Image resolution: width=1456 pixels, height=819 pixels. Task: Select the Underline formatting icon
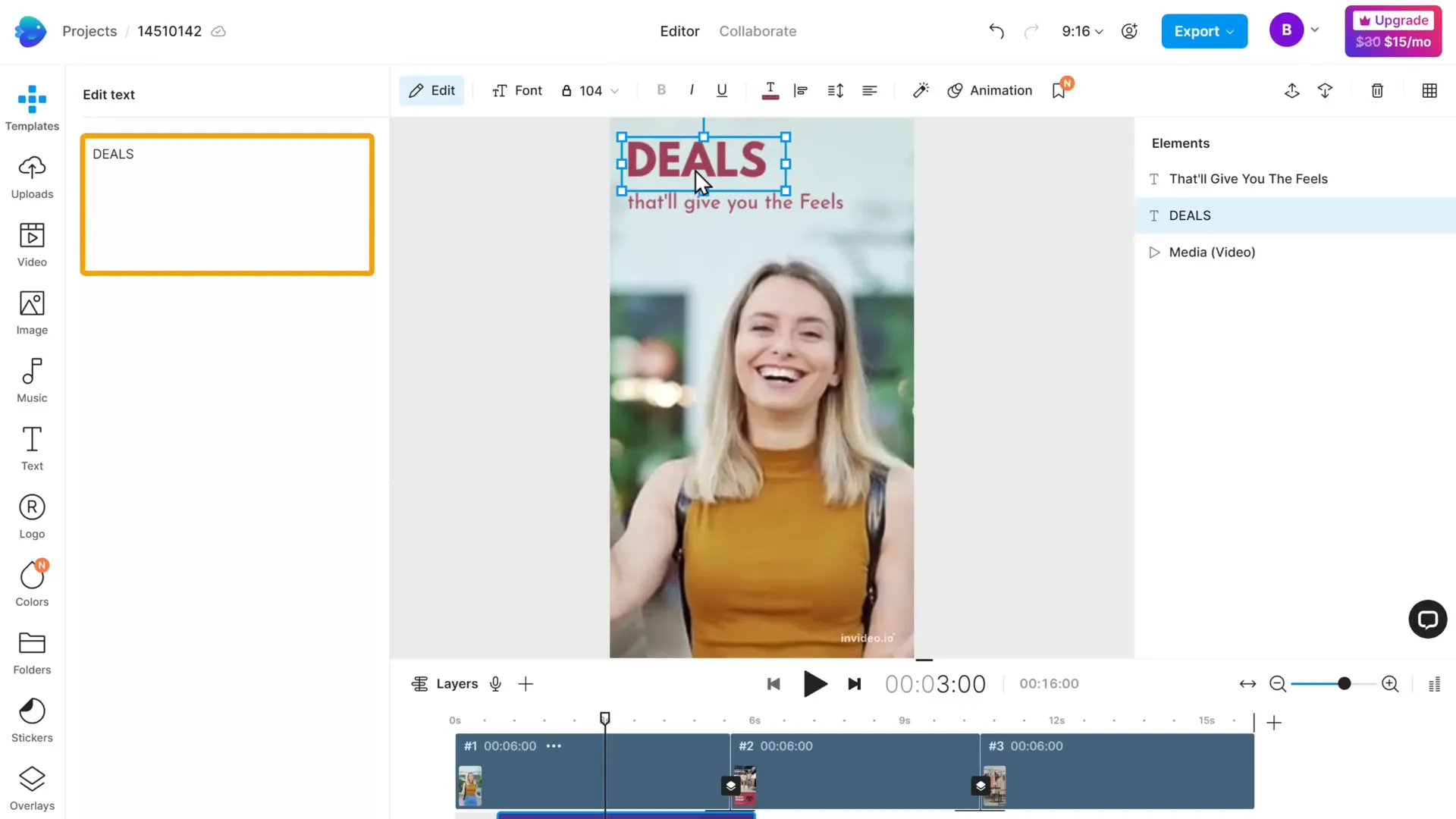(x=722, y=90)
